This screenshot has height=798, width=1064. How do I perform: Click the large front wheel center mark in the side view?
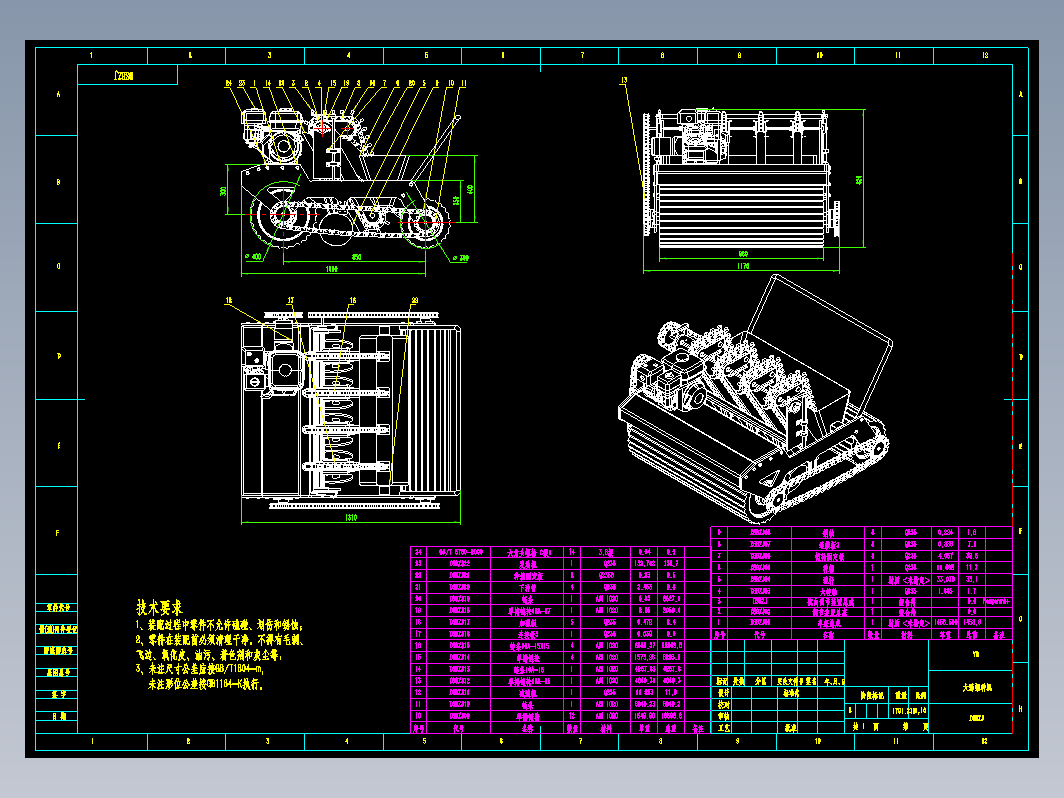tap(282, 214)
